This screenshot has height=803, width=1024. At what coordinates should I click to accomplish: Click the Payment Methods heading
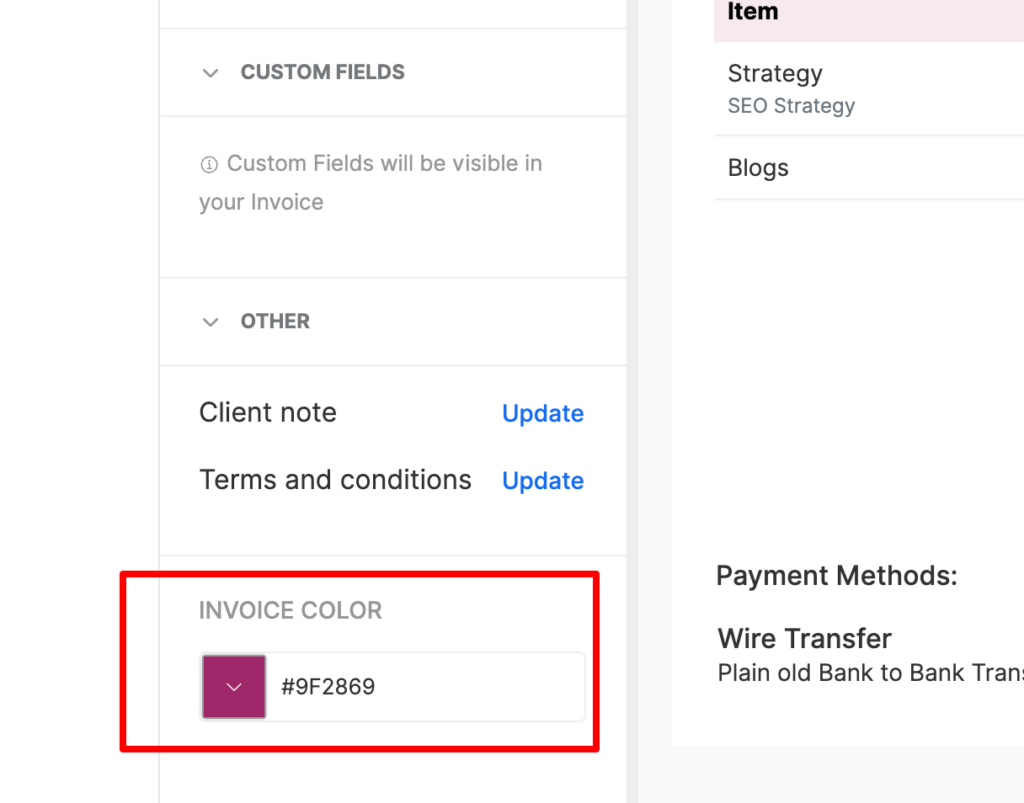click(836, 576)
